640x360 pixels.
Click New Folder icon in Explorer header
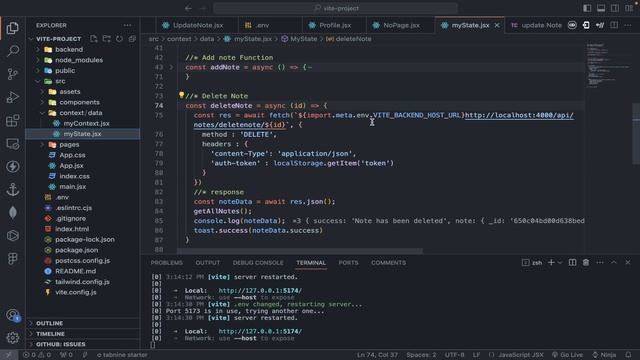[x=107, y=39]
